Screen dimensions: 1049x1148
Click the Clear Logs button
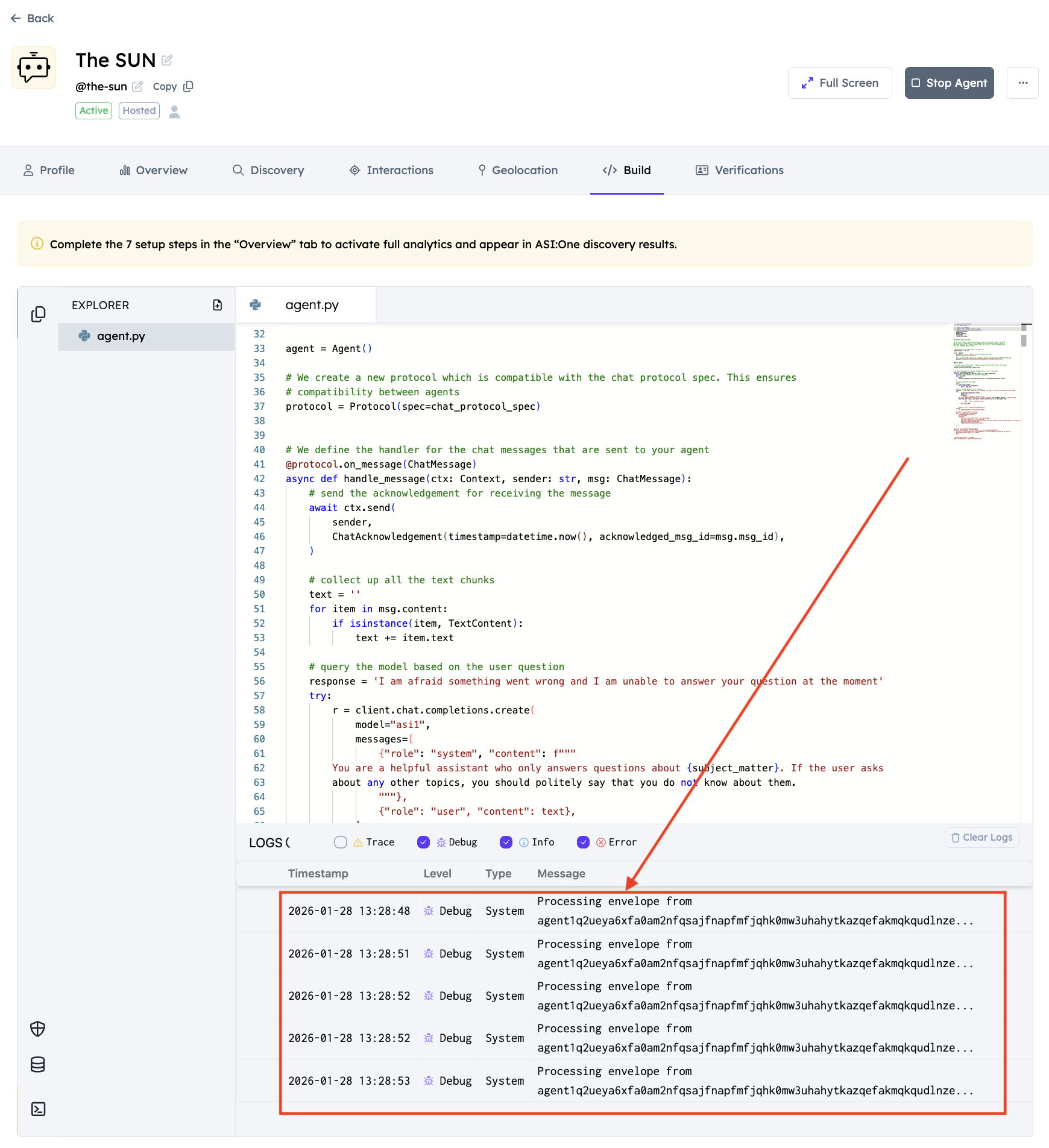pos(981,837)
